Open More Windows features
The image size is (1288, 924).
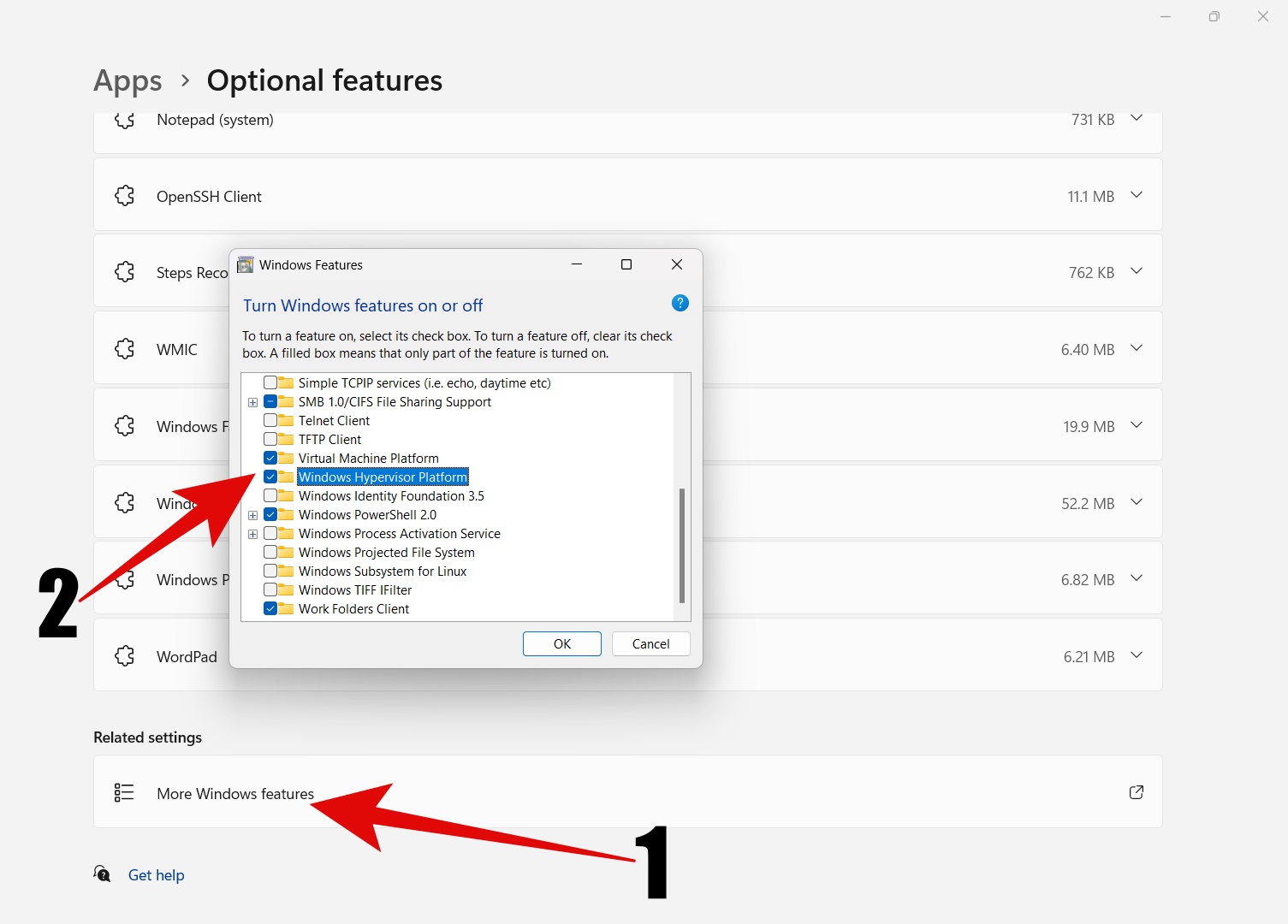point(628,791)
